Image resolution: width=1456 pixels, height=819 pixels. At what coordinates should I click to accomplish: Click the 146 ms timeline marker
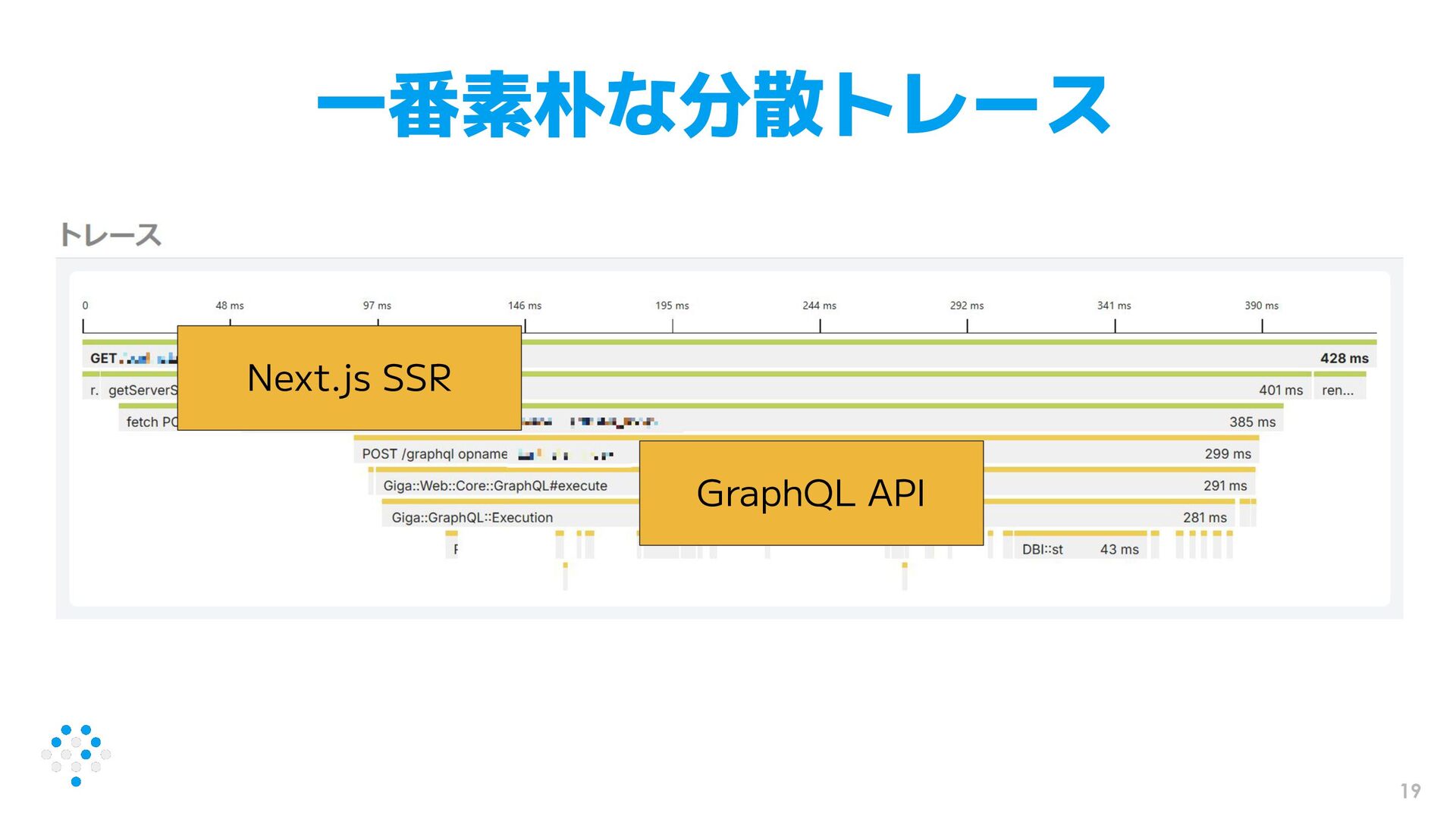(525, 306)
